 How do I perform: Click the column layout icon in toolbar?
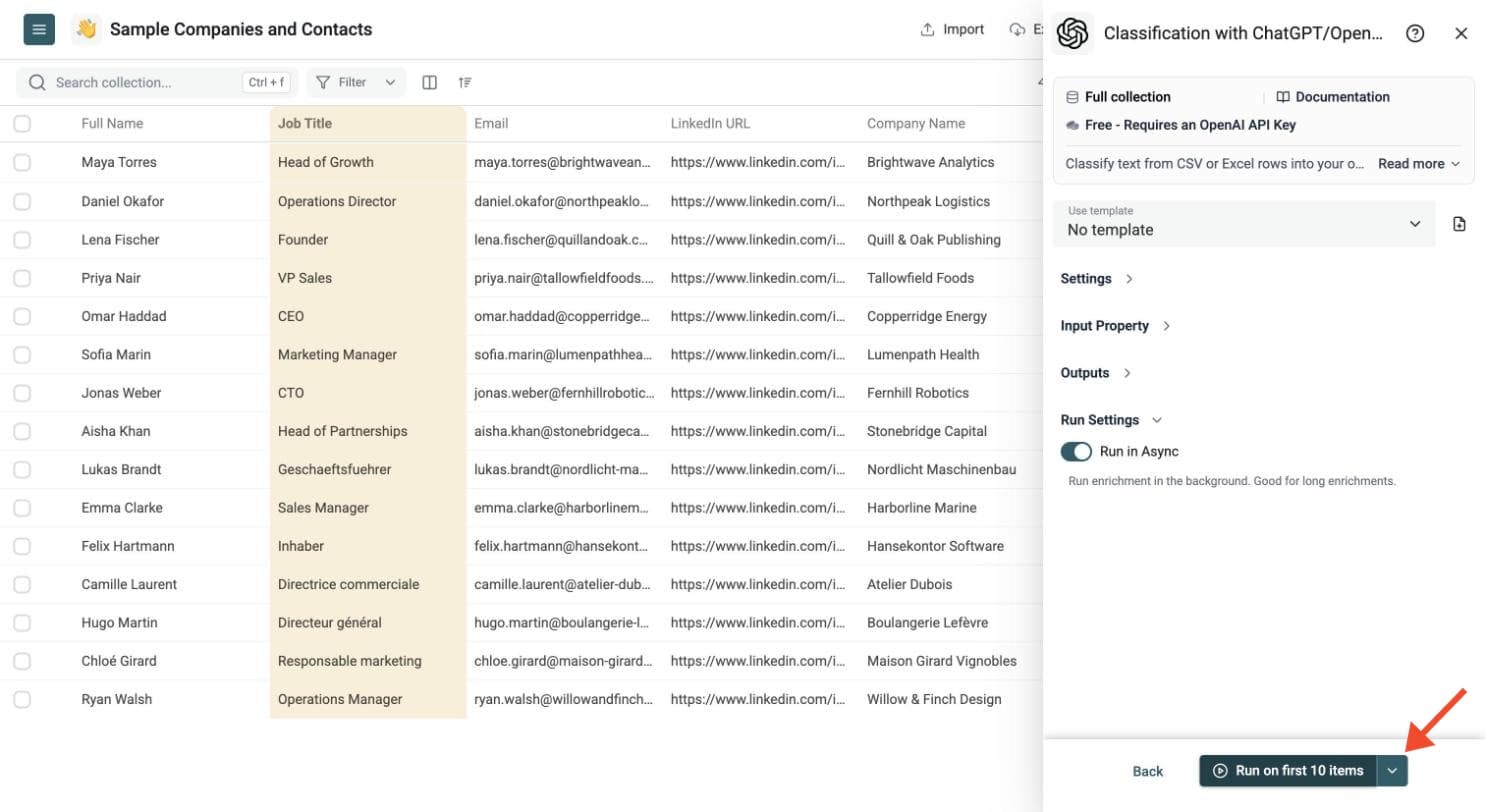click(430, 83)
